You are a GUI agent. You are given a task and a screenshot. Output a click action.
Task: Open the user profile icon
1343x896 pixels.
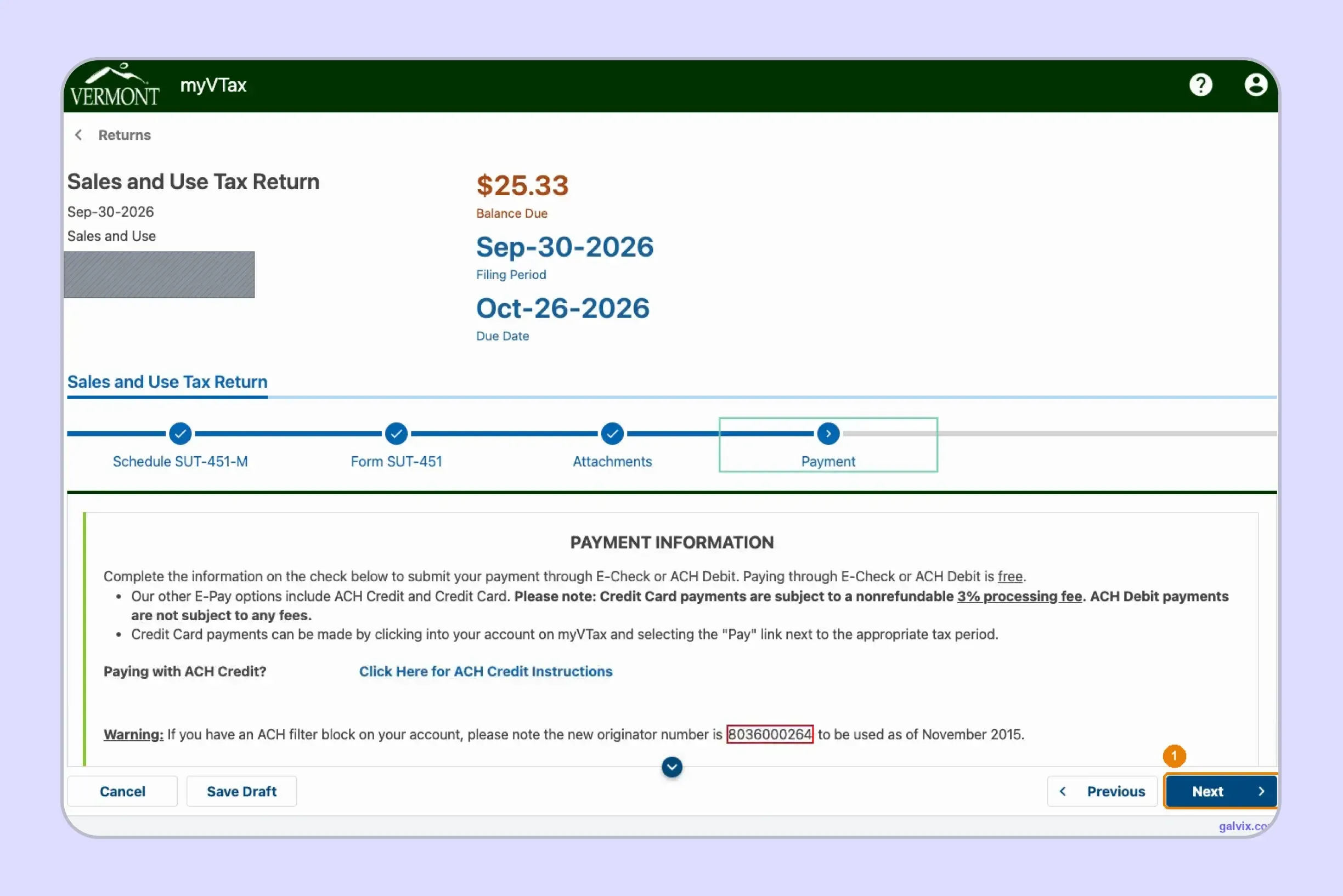(x=1256, y=85)
